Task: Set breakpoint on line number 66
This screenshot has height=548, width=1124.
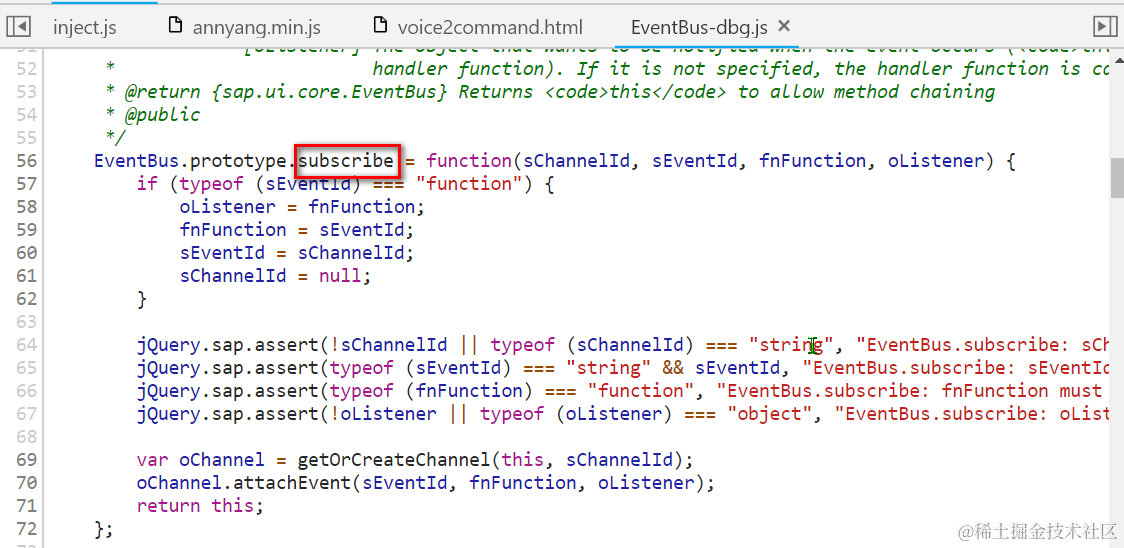Action: click(26, 390)
